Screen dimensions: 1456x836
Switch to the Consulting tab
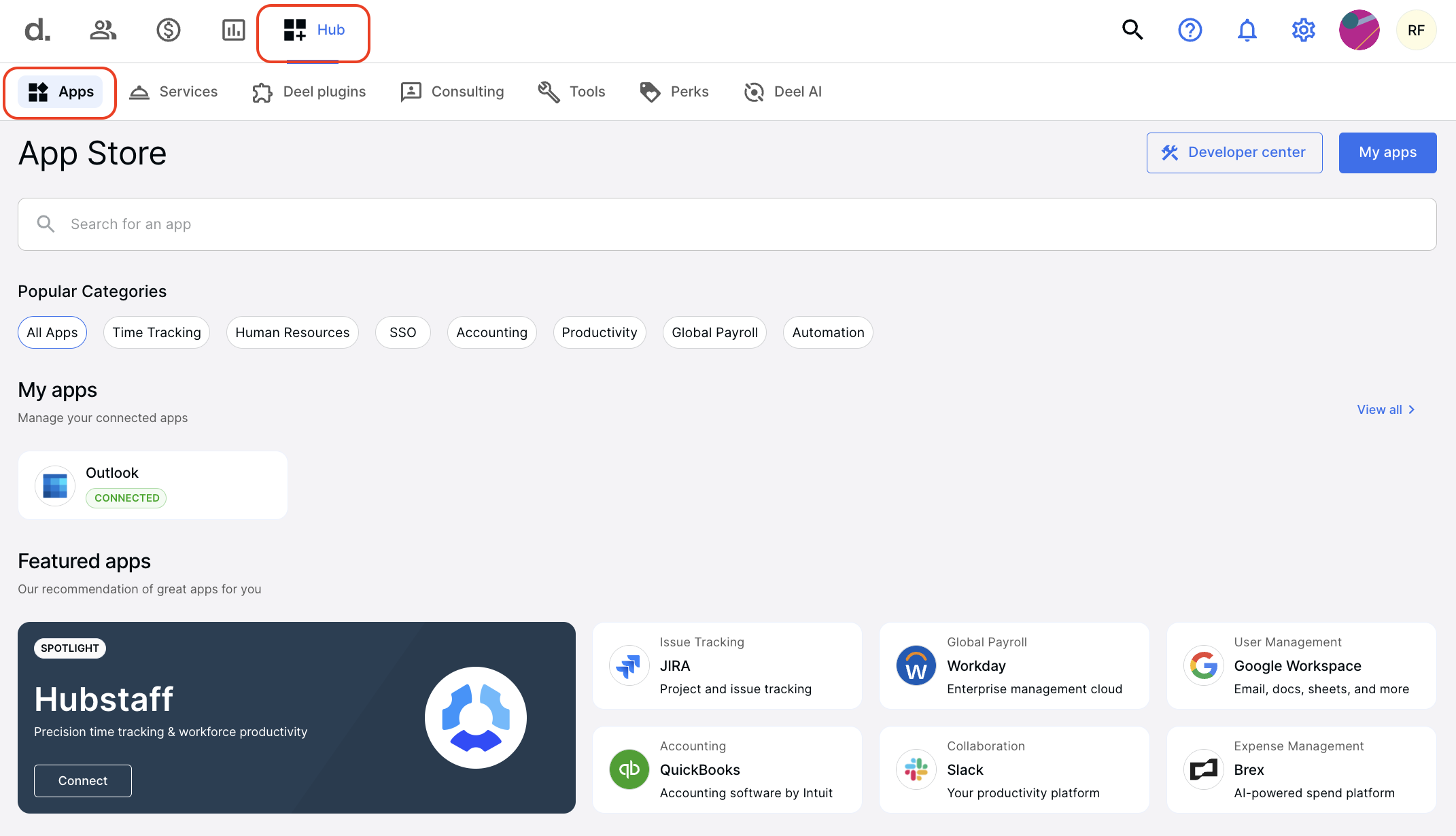[452, 92]
